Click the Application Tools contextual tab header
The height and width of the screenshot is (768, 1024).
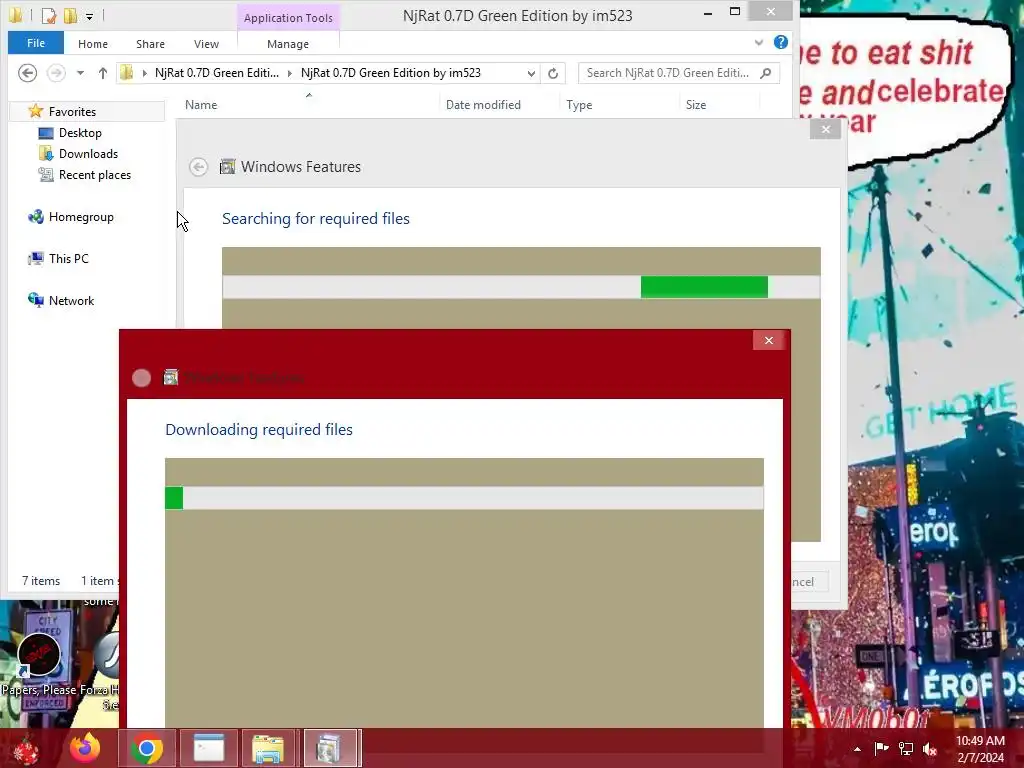coord(288,18)
